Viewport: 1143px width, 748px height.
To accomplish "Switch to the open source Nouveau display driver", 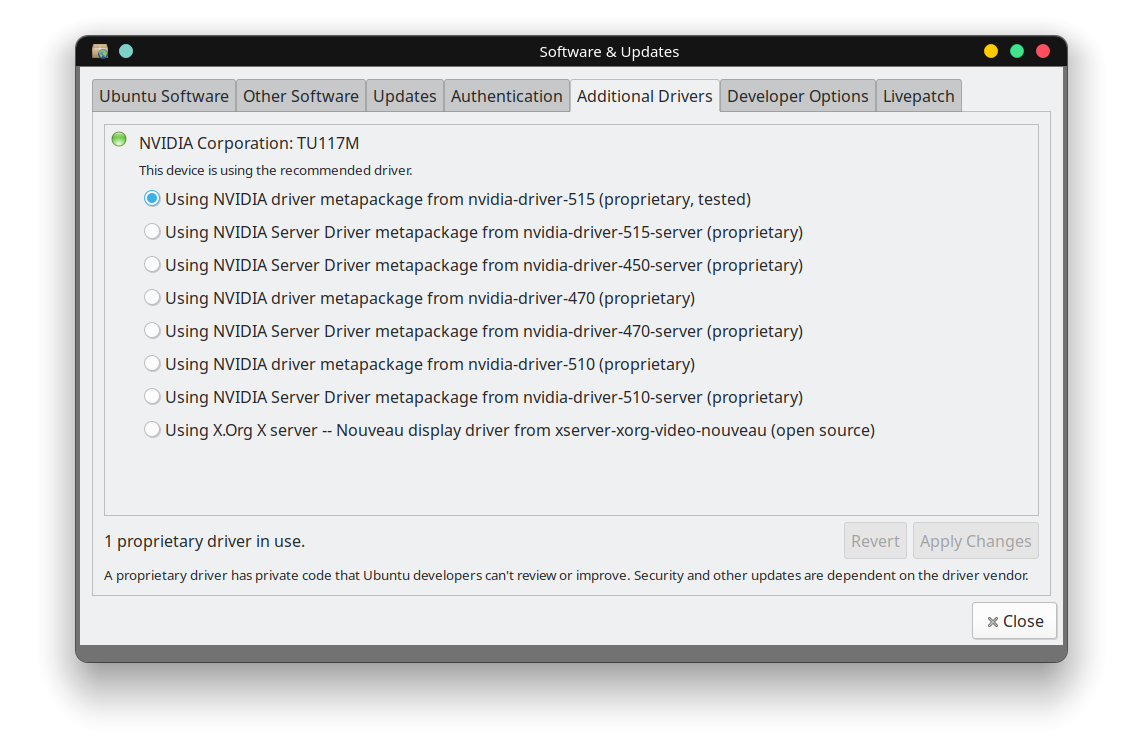I will pyautogui.click(x=152, y=430).
